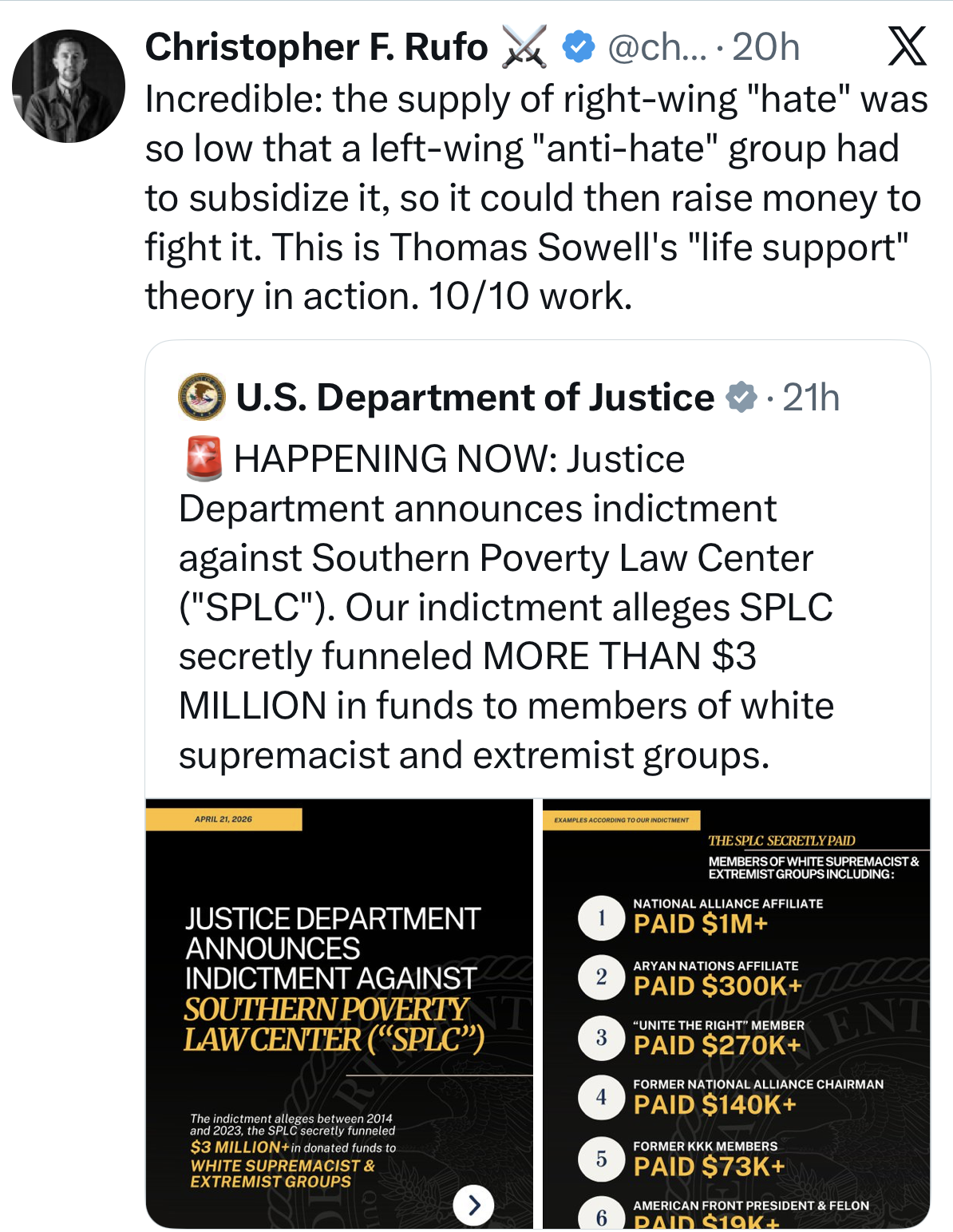Screen dimensions: 953x1232
Task: Click the number 1 circle beside National Alliance
Action: click(x=601, y=917)
